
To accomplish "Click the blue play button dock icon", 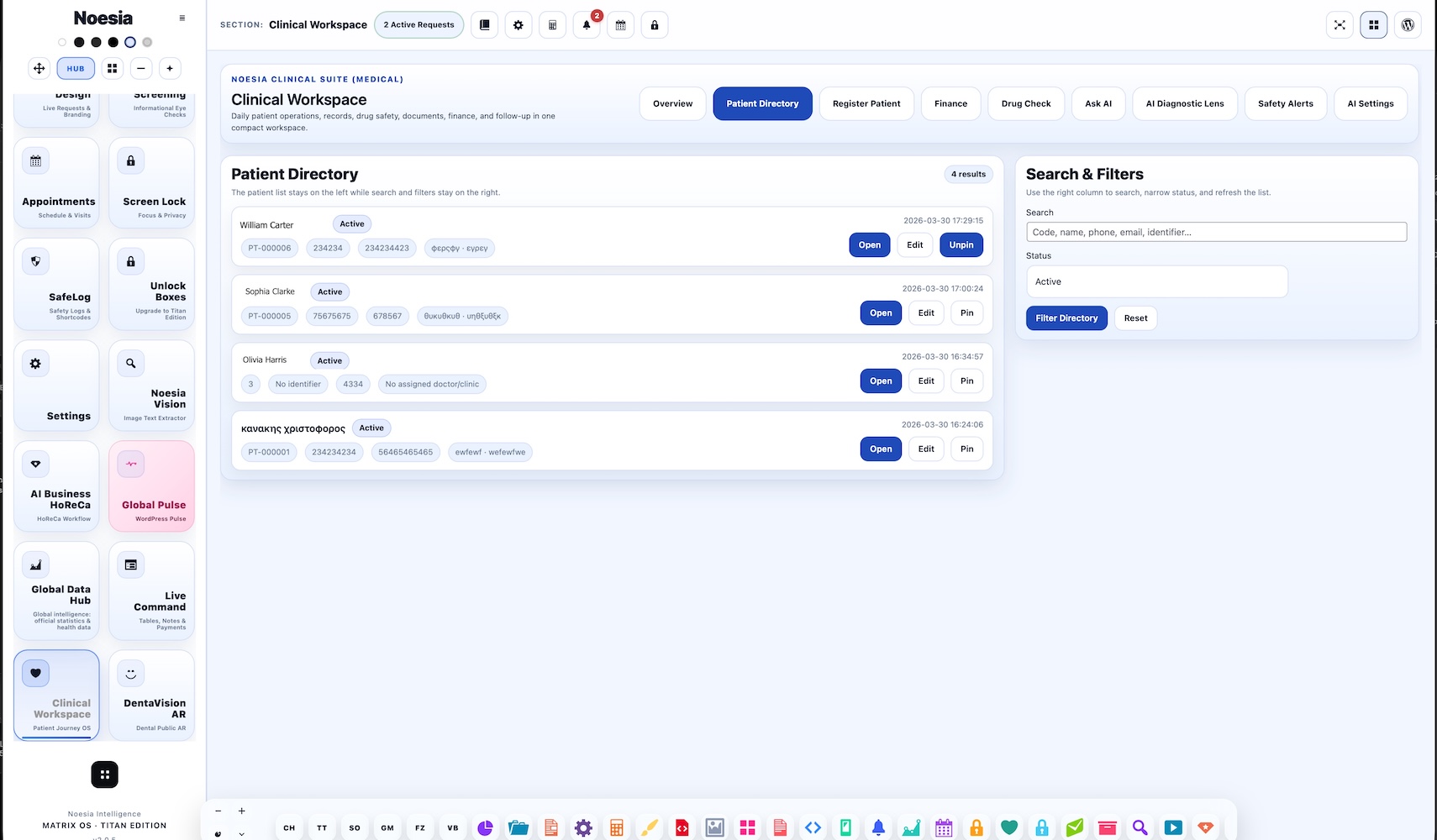I will point(1173,827).
